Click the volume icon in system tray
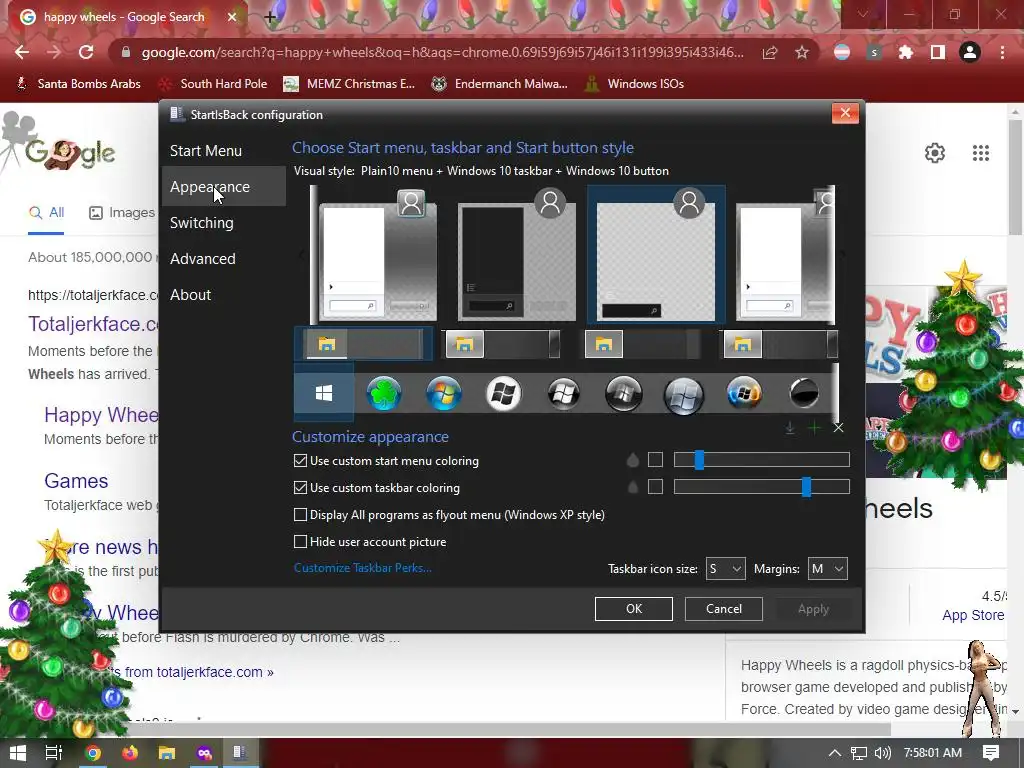 (x=882, y=753)
